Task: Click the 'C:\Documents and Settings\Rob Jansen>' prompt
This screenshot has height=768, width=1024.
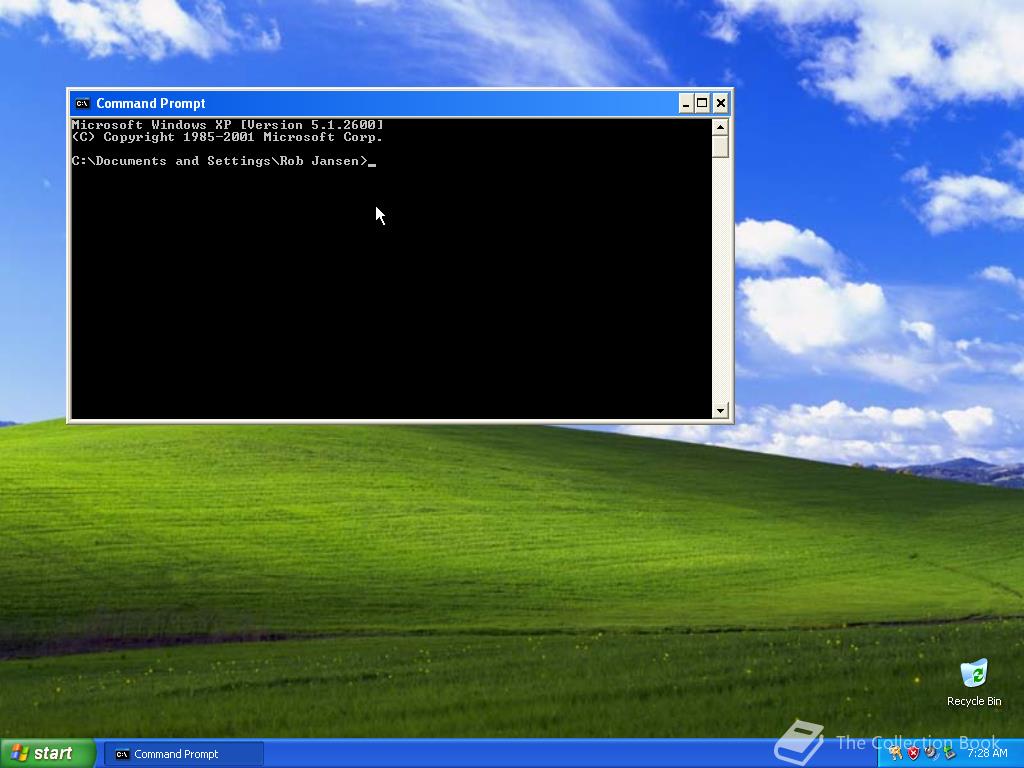Action: pyautogui.click(x=220, y=161)
